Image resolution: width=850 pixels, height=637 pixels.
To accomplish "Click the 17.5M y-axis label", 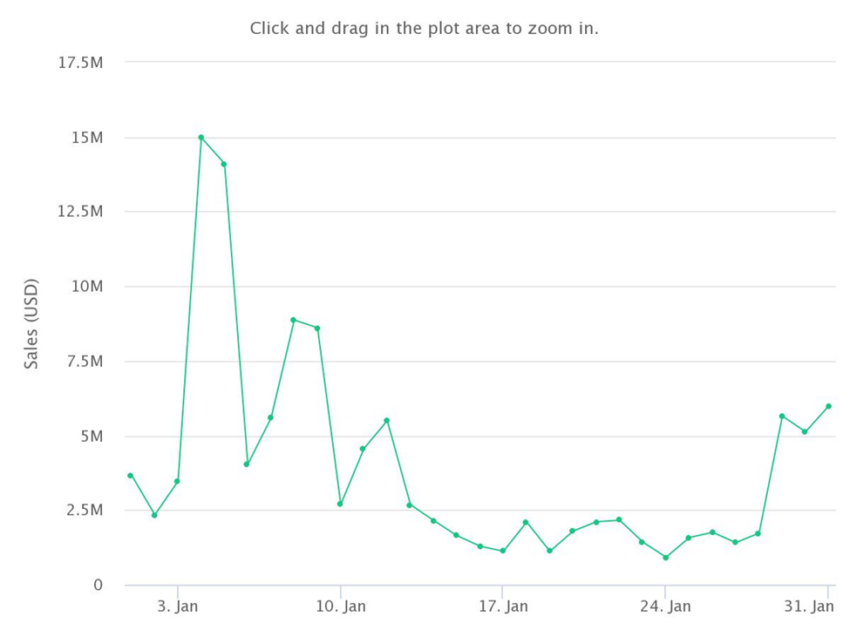I will [80, 63].
